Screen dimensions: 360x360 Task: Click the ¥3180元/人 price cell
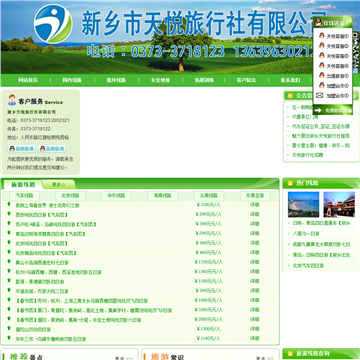click(209, 205)
